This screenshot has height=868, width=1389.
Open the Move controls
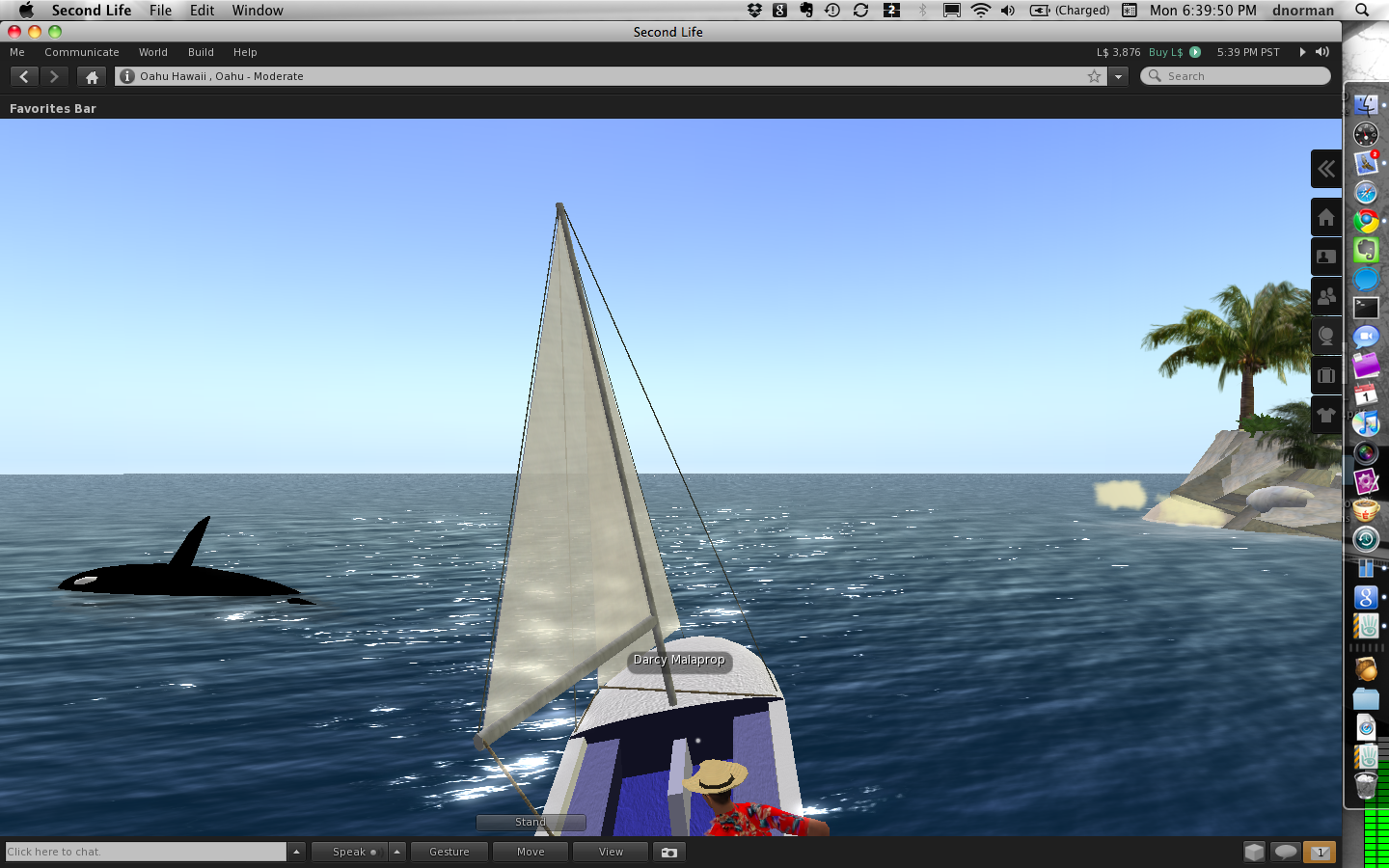click(x=531, y=852)
